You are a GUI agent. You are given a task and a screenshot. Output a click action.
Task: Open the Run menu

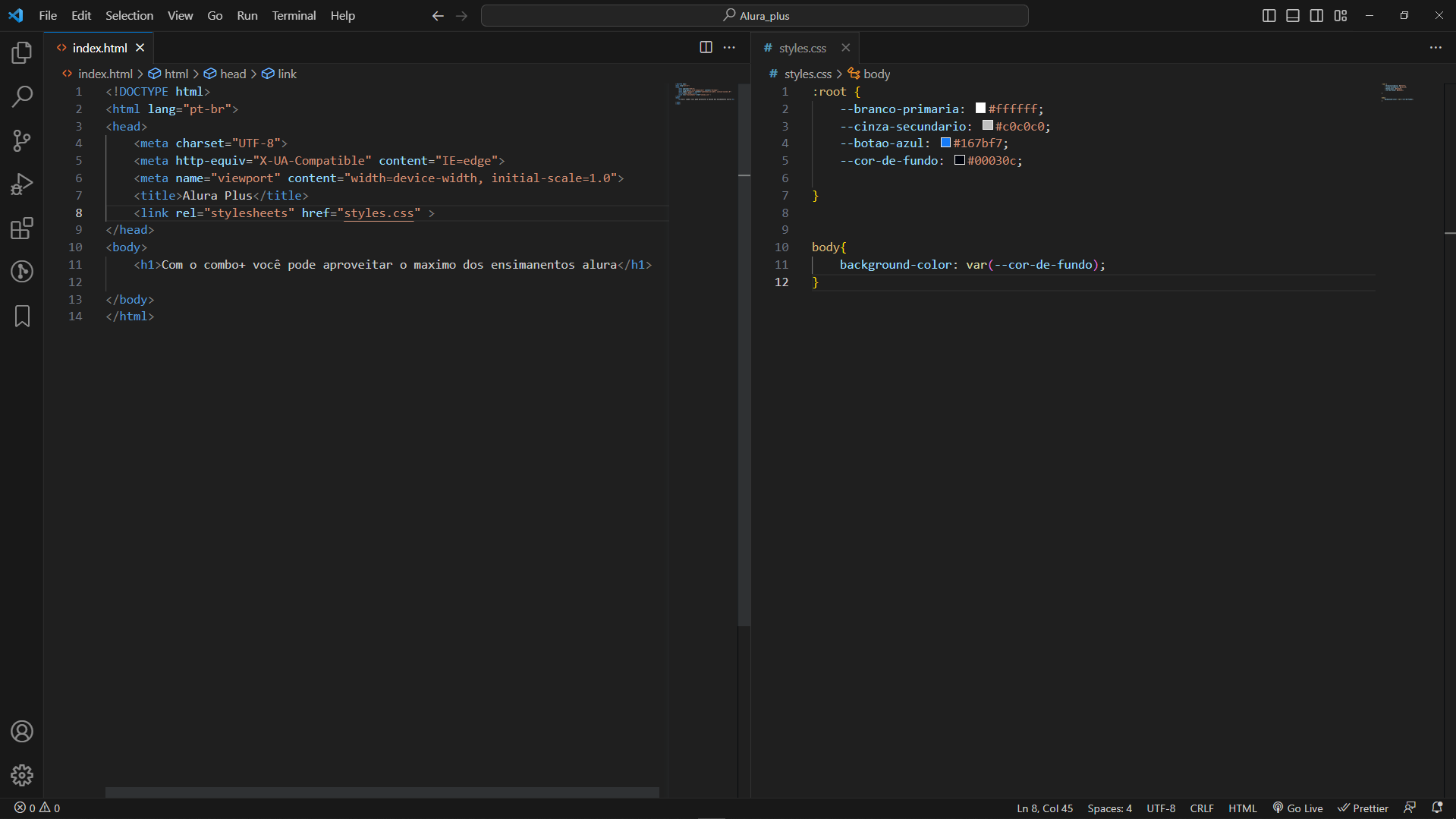pyautogui.click(x=247, y=16)
